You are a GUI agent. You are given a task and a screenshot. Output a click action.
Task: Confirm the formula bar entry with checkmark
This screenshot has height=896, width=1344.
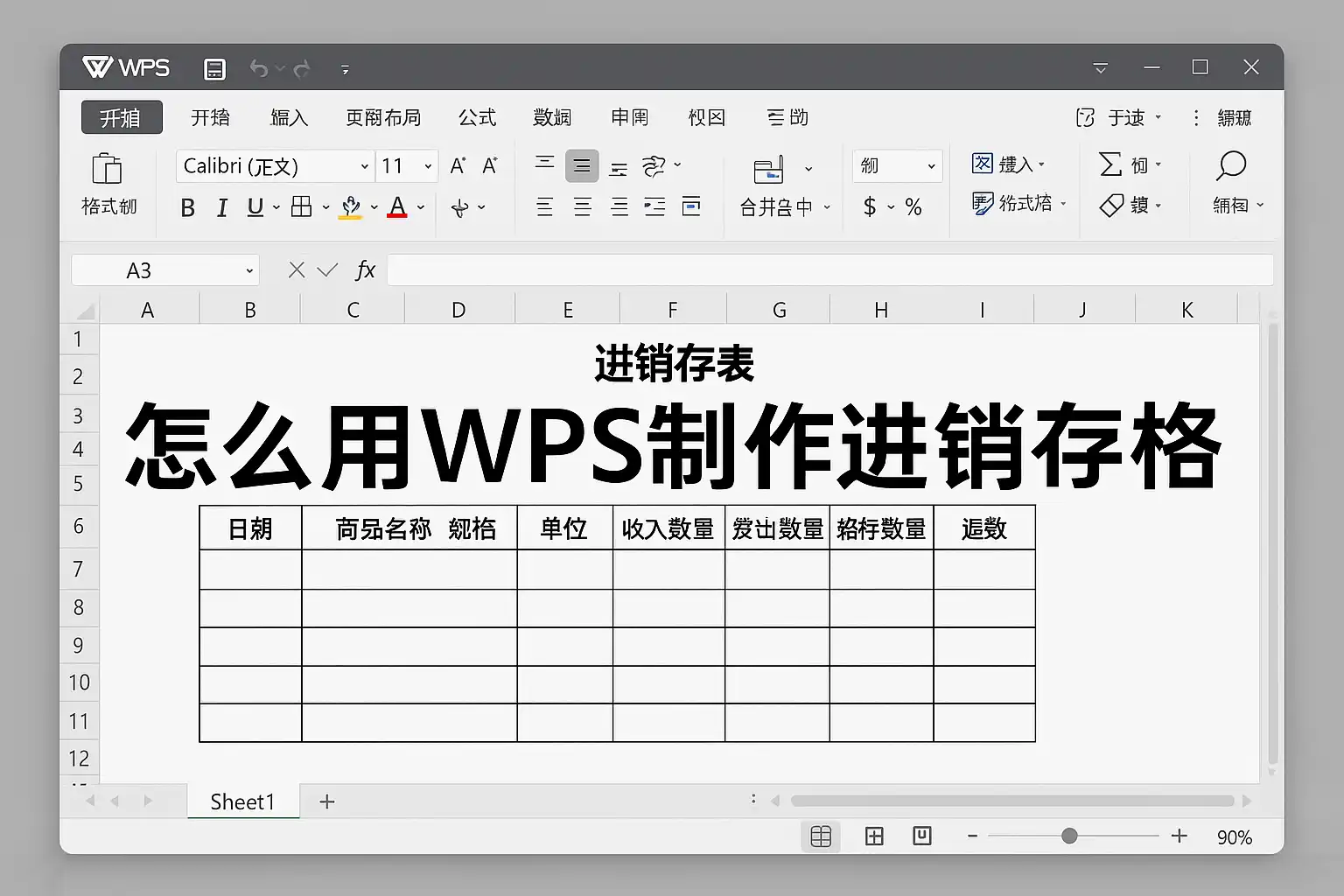pos(327,270)
